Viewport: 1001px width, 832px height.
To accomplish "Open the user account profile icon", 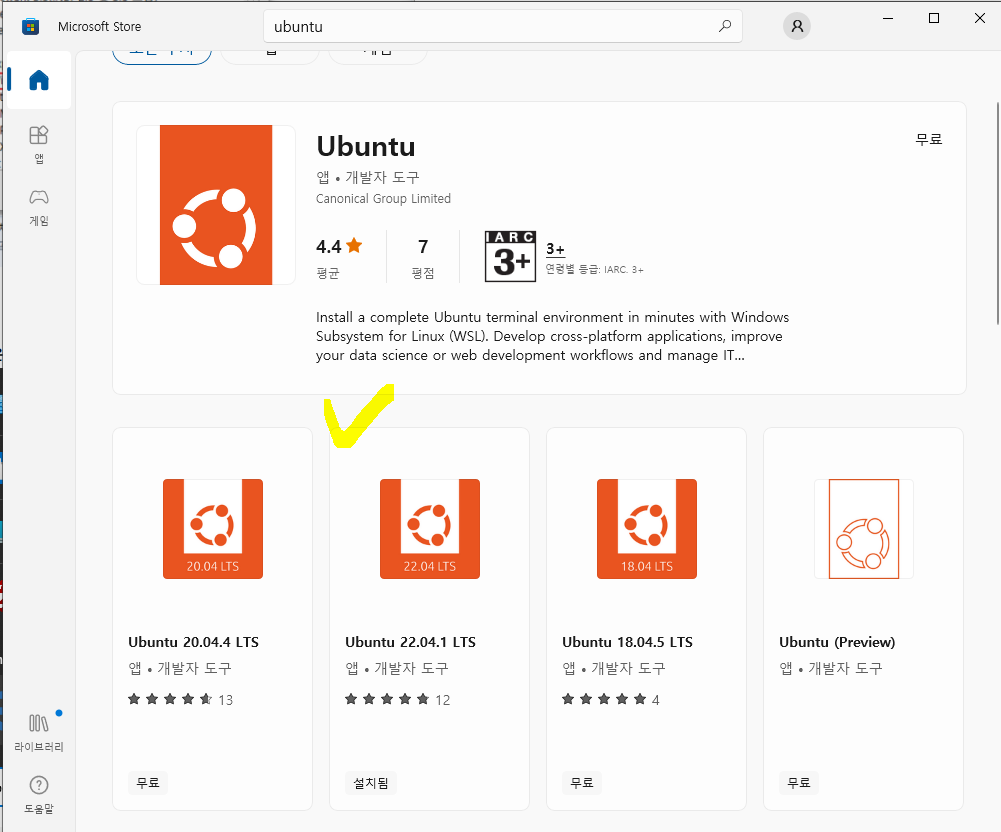I will click(797, 26).
